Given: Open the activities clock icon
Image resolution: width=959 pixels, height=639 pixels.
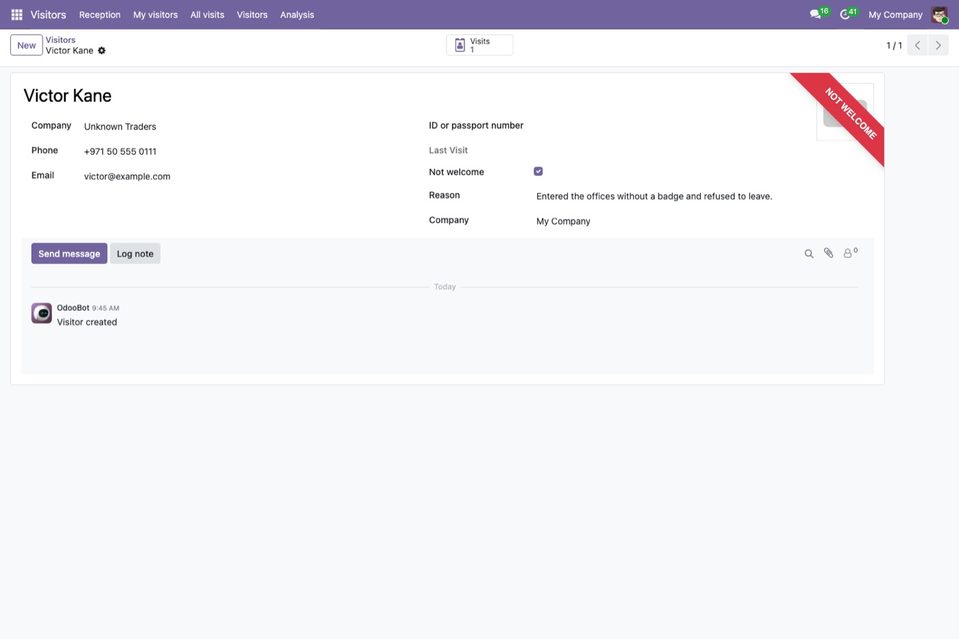Looking at the screenshot, I should coord(845,14).
